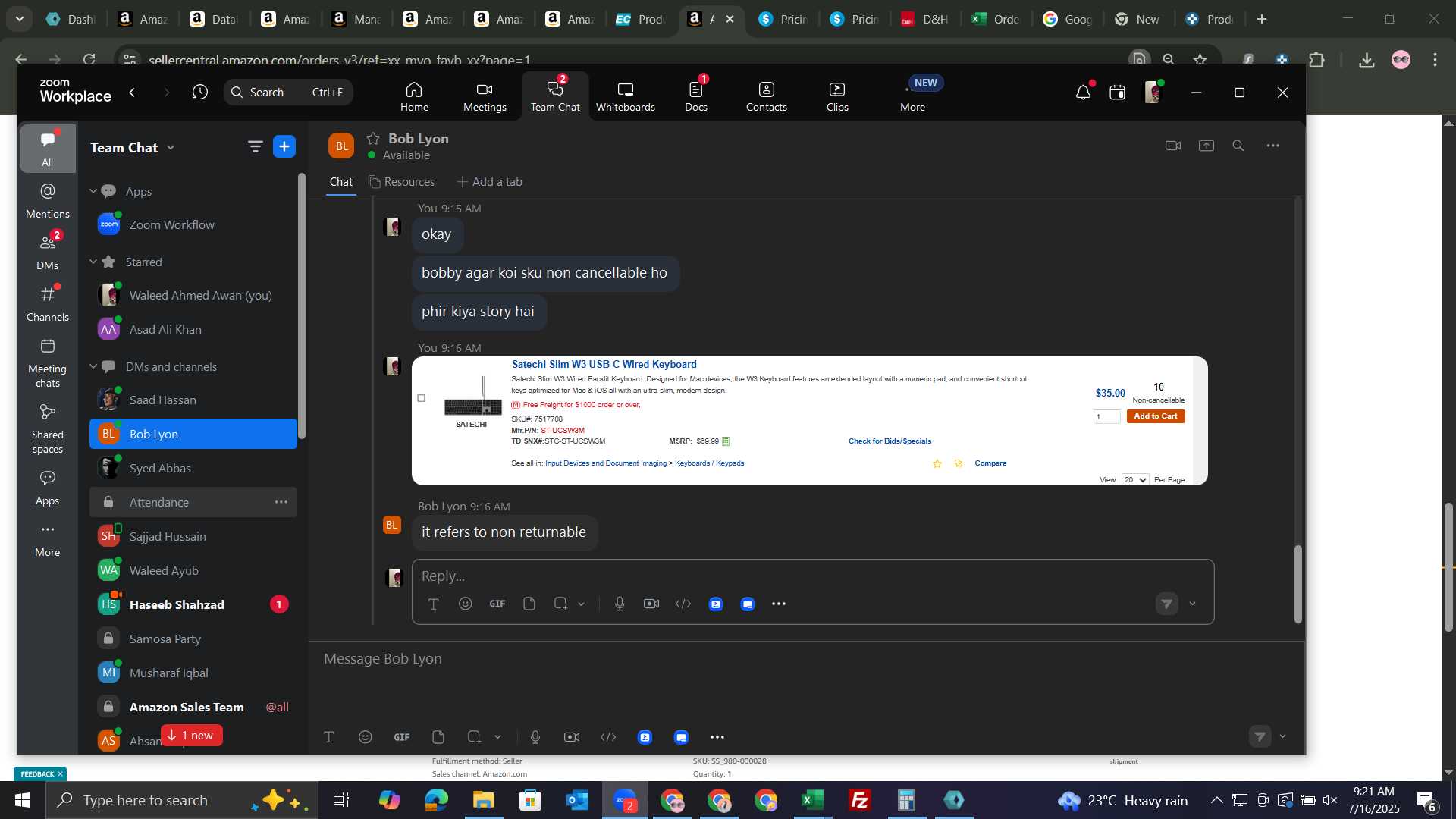Record an audio message in reply box
This screenshot has height=819, width=1456.
620,604
